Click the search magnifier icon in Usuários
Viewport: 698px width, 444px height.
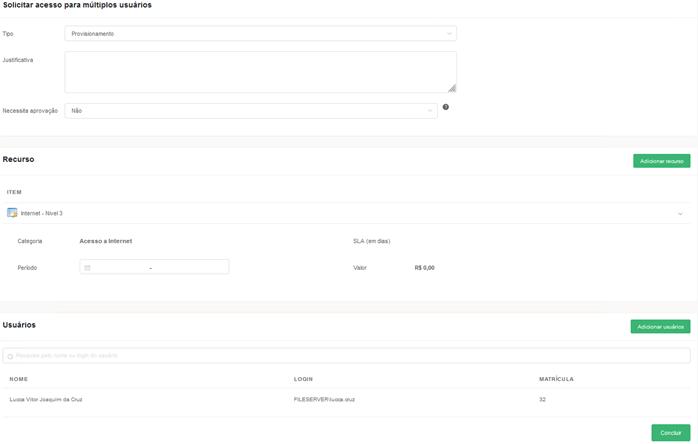pos(10,356)
